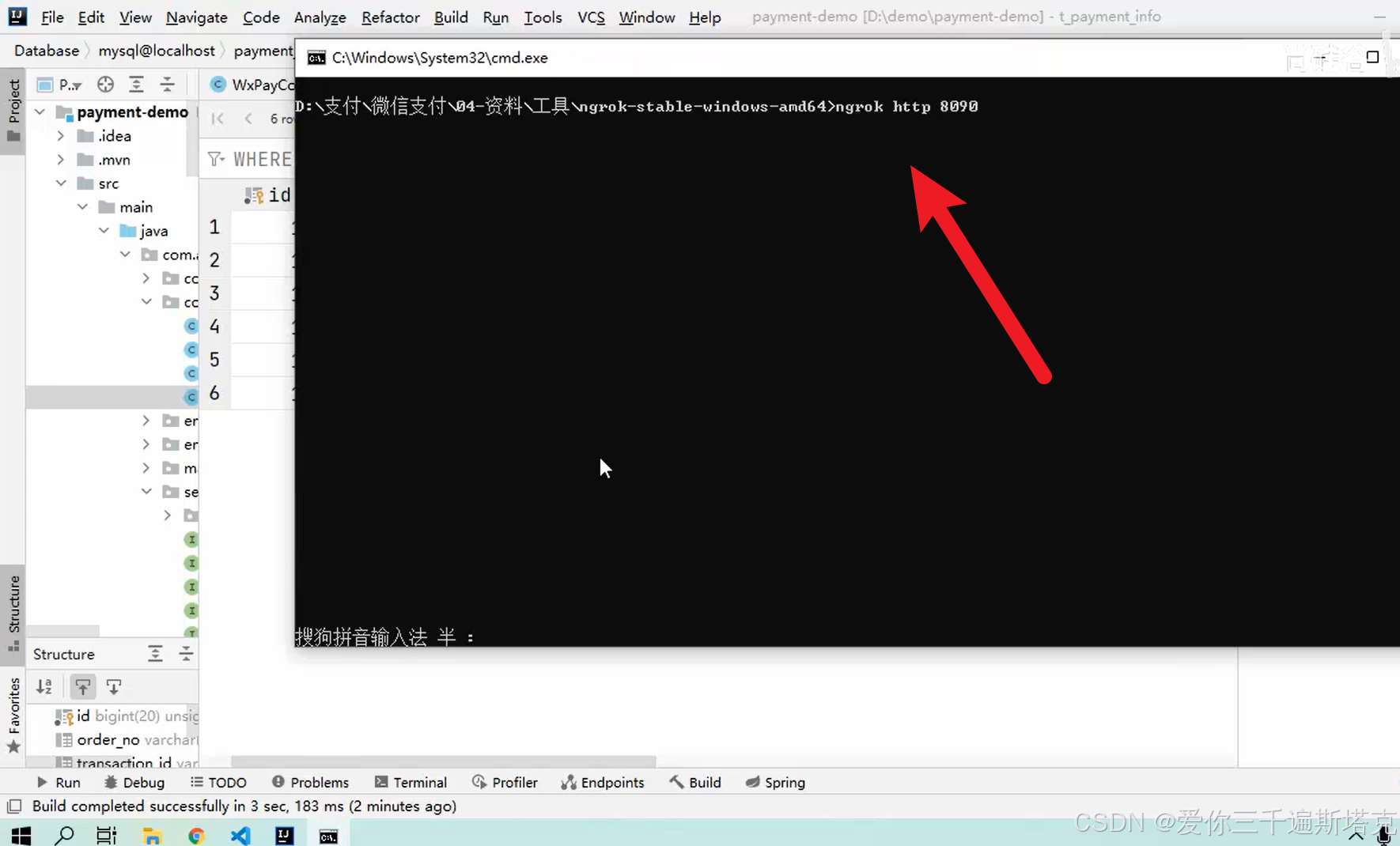Open the Windows Start menu
The height and width of the screenshot is (846, 1400).
21,835
